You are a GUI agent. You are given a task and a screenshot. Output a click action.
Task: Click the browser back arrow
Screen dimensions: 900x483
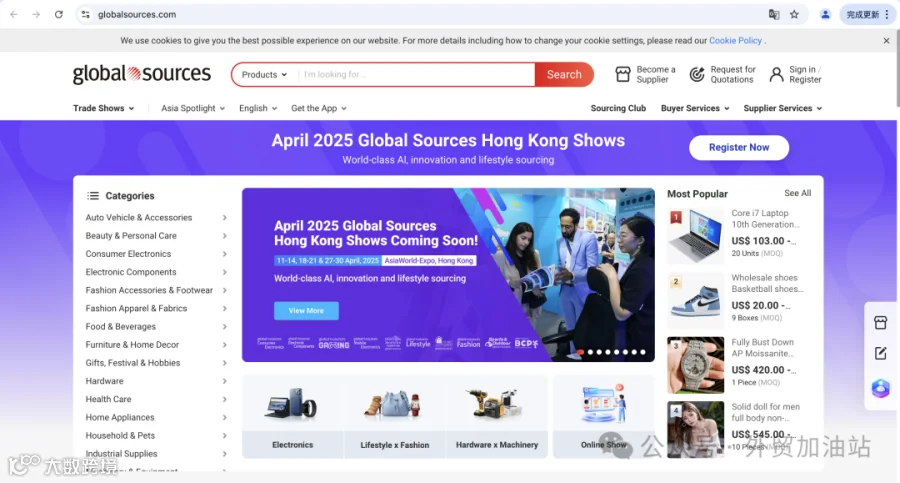tap(14, 14)
